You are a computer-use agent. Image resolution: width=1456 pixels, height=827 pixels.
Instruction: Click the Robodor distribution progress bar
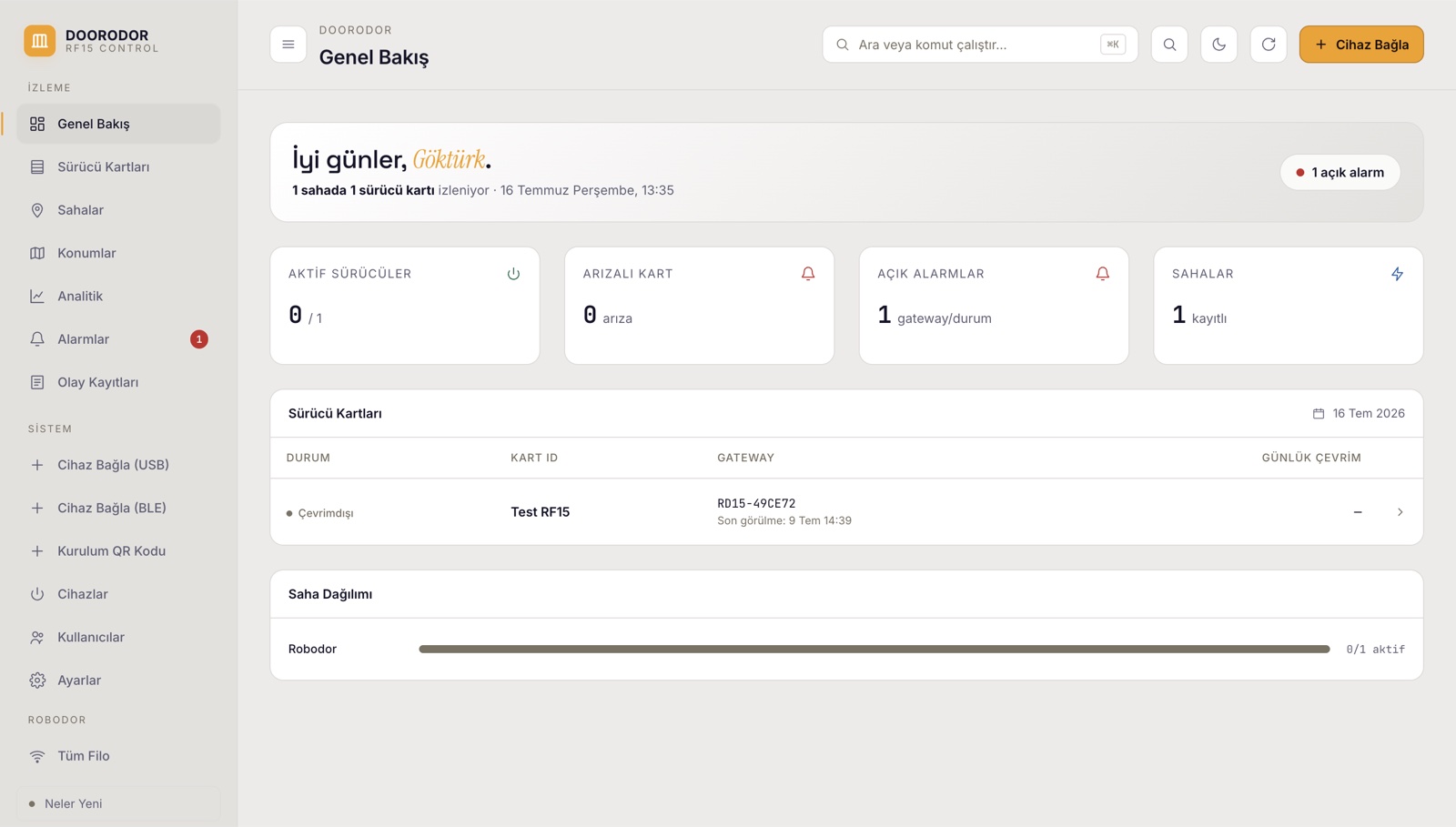tap(875, 650)
